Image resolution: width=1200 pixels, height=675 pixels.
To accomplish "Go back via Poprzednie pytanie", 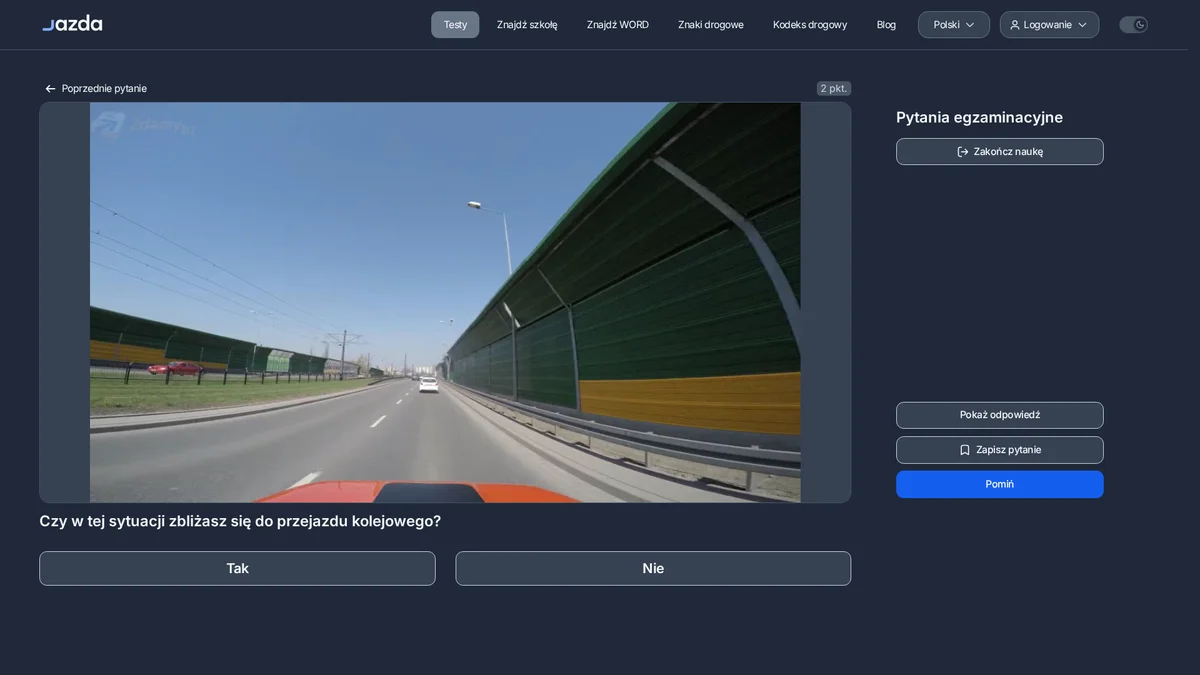I will pyautogui.click(x=96, y=89).
